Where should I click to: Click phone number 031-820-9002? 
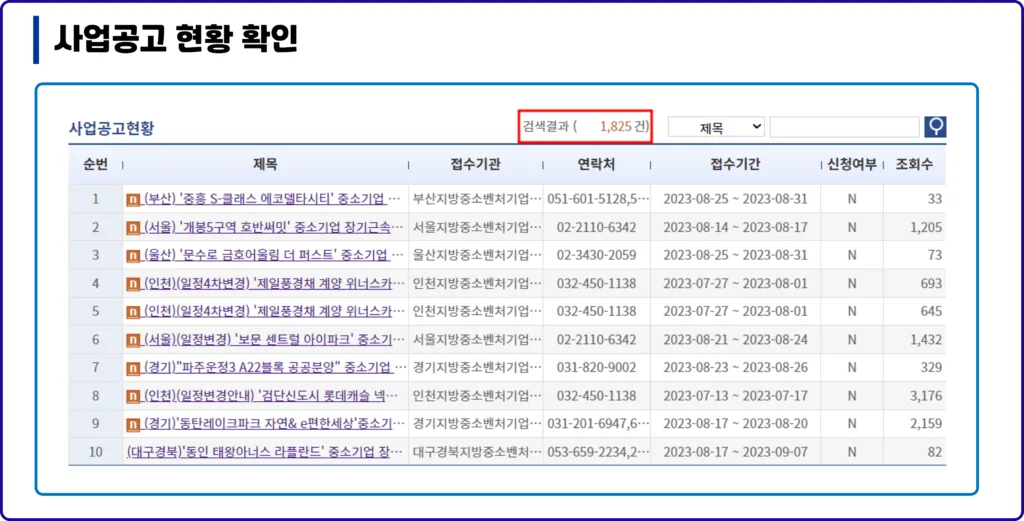pyautogui.click(x=596, y=368)
